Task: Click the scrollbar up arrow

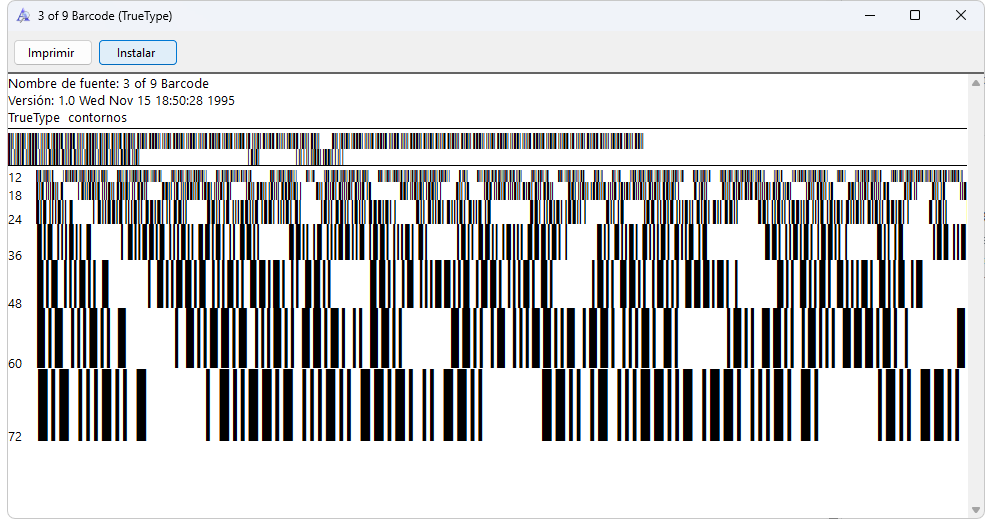Action: click(976, 83)
